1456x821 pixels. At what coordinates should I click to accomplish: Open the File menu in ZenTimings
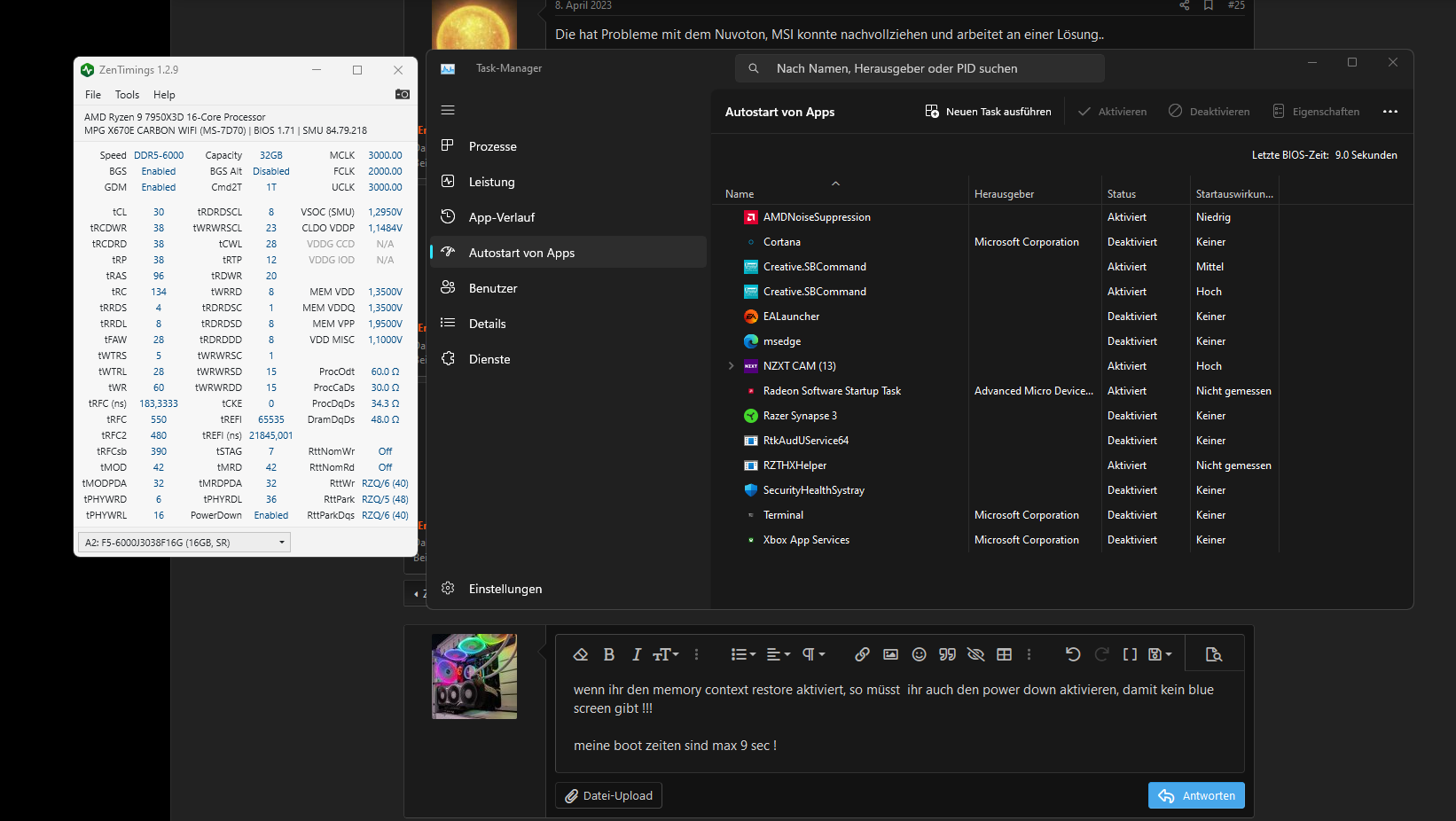coord(92,94)
